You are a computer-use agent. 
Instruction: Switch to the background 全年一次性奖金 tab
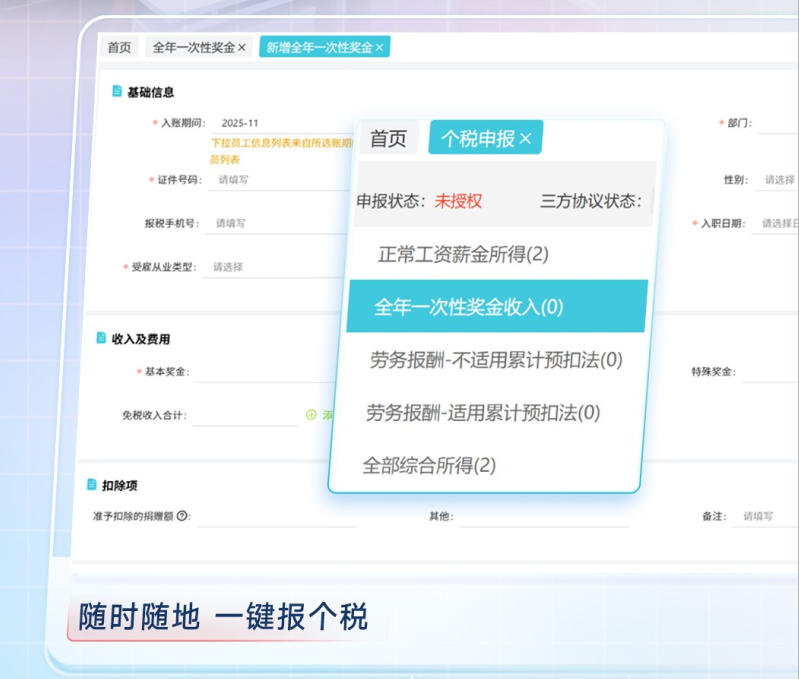194,48
